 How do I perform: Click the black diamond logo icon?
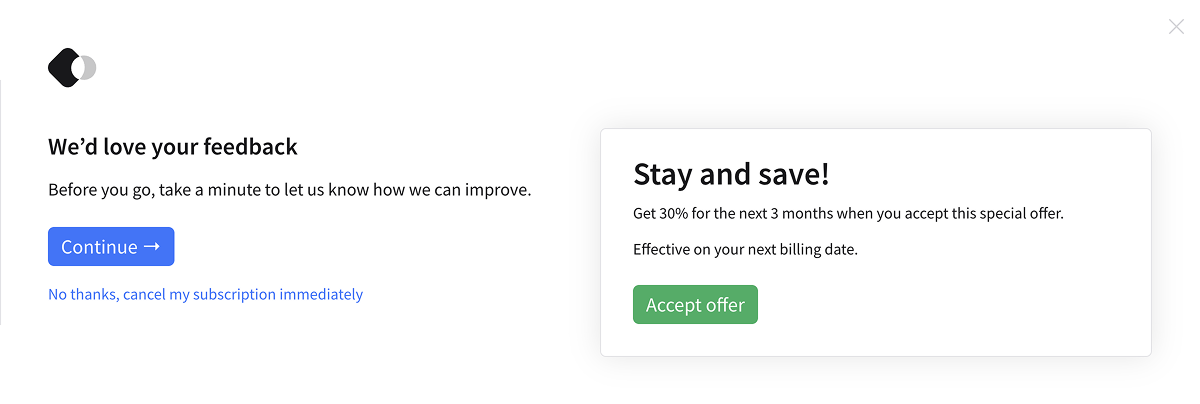pyautogui.click(x=63, y=68)
